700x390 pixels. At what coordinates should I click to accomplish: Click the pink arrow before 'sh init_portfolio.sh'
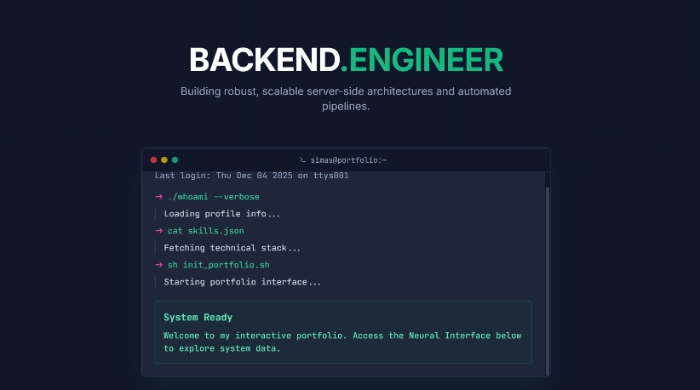158,265
